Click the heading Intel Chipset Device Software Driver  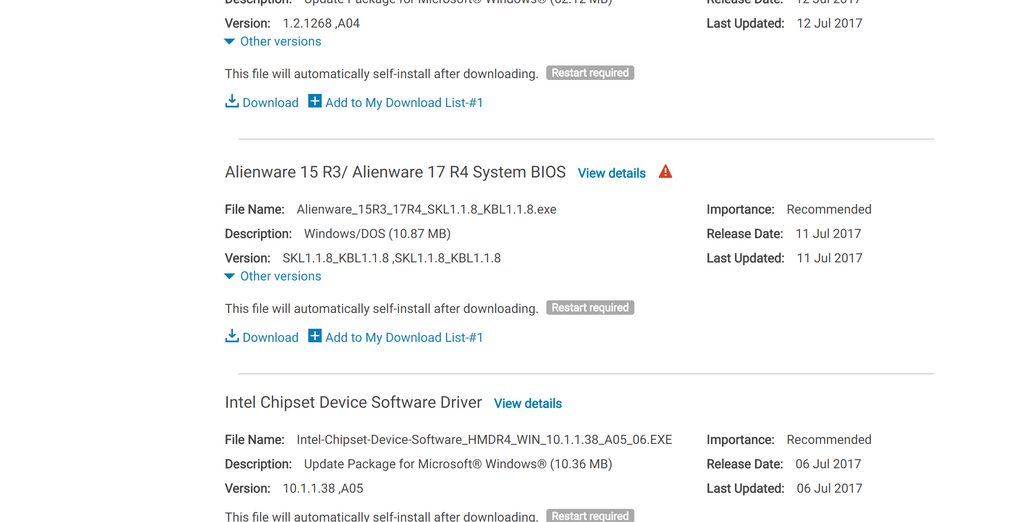click(353, 402)
